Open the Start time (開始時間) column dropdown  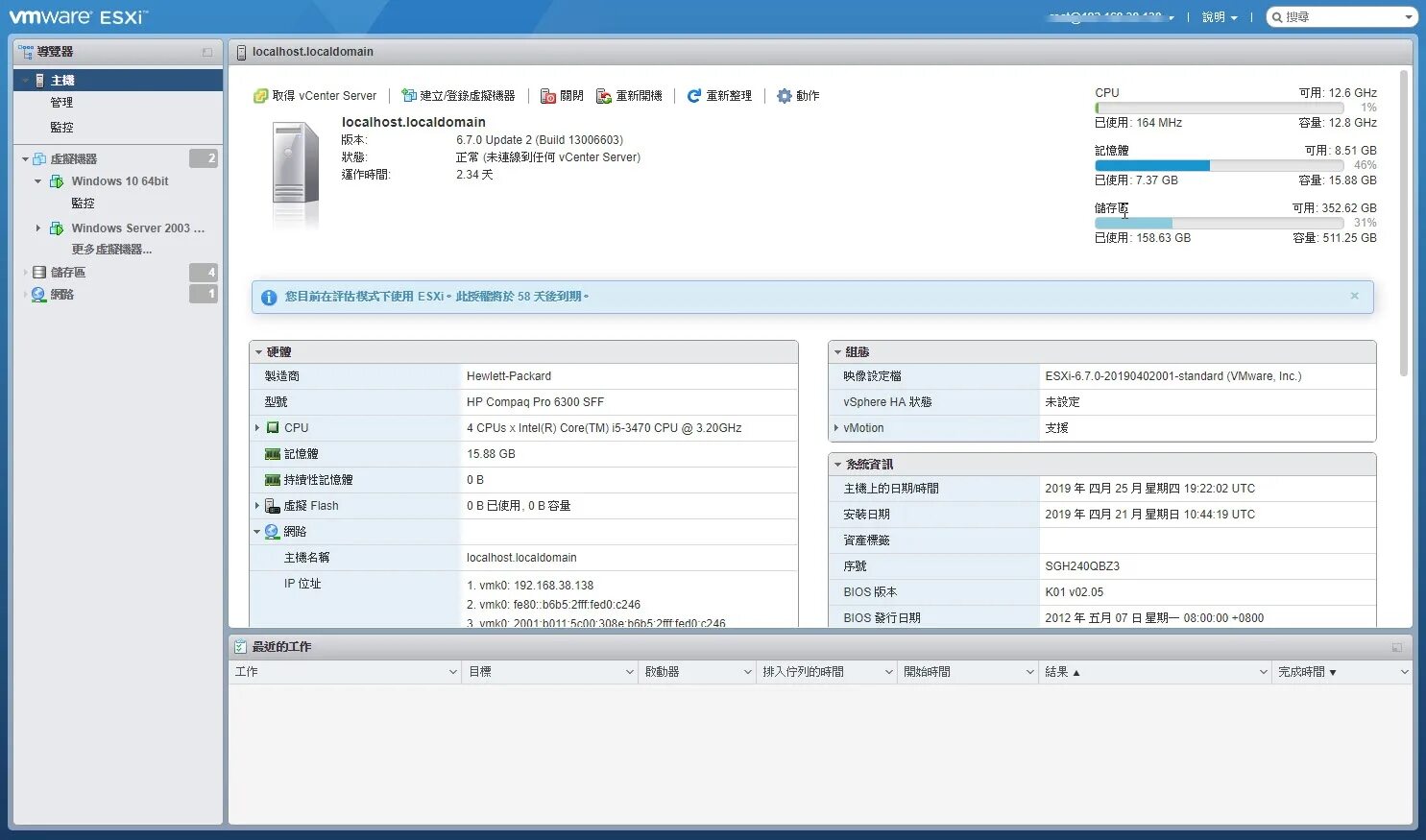click(1030, 672)
